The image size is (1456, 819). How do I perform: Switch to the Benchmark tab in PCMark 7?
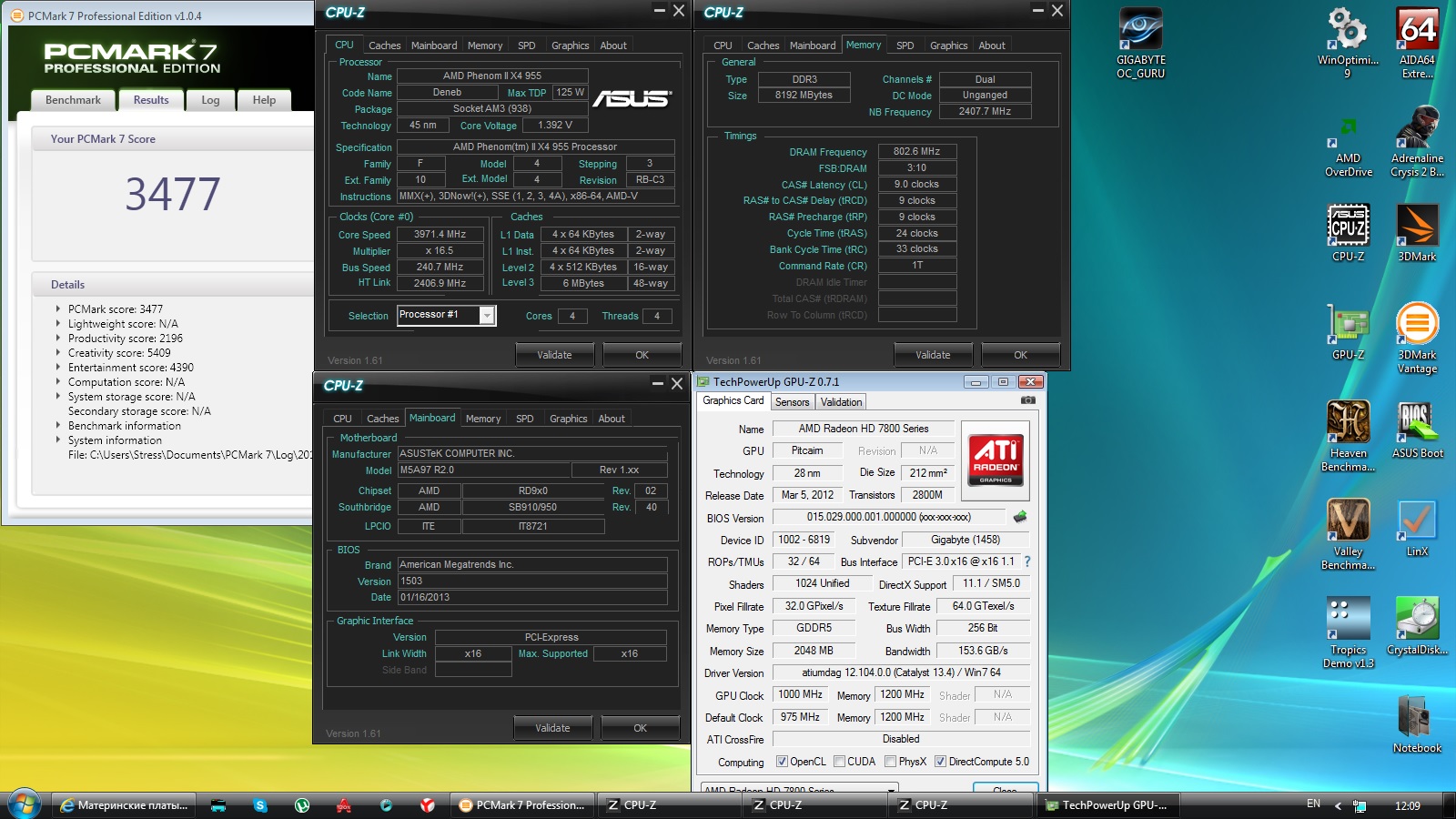pyautogui.click(x=74, y=100)
